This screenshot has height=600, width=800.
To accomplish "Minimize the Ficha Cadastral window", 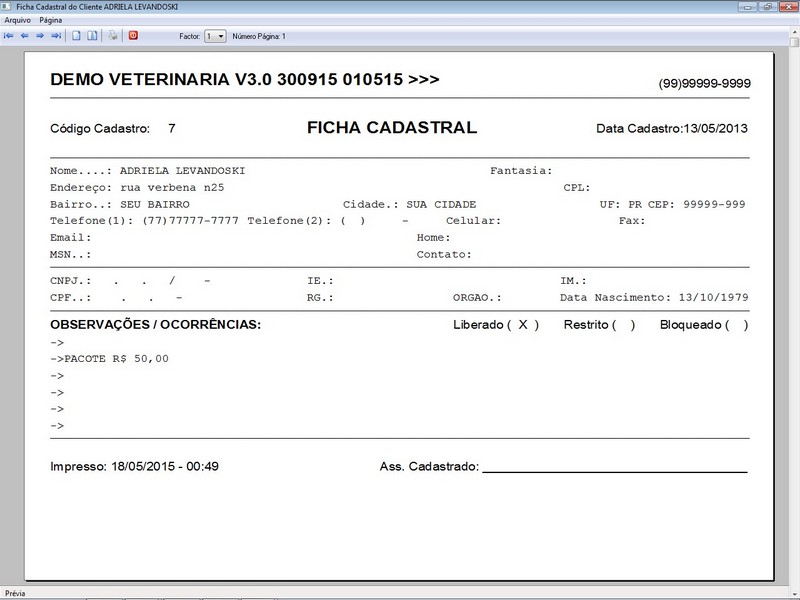I will (747, 7).
